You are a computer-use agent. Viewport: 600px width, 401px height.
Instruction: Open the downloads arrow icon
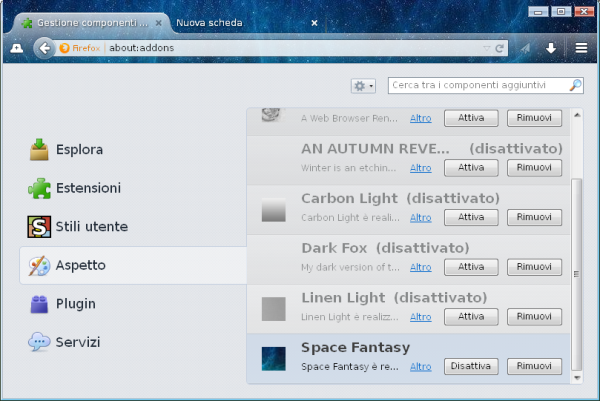[551, 48]
